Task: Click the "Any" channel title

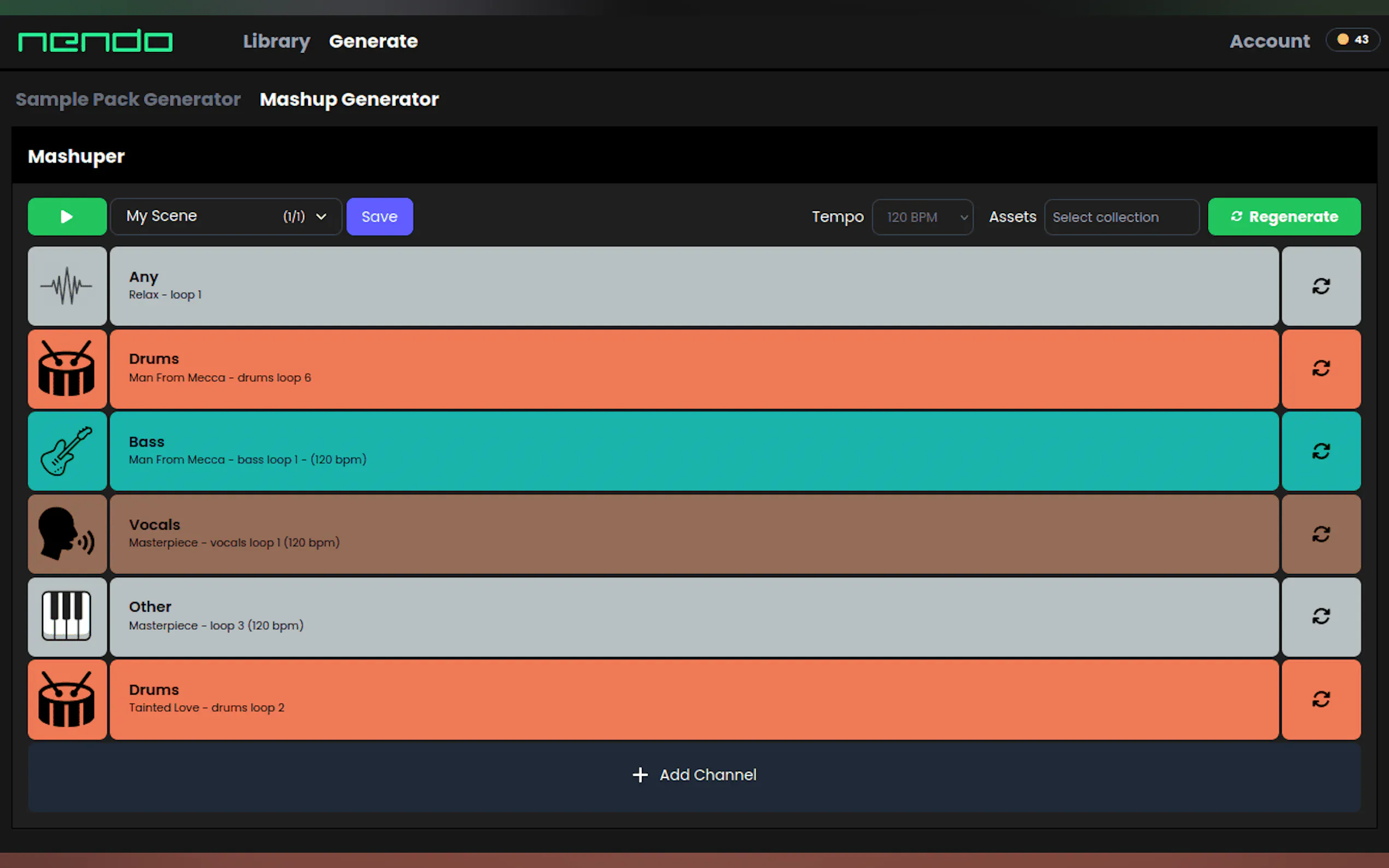Action: [144, 277]
